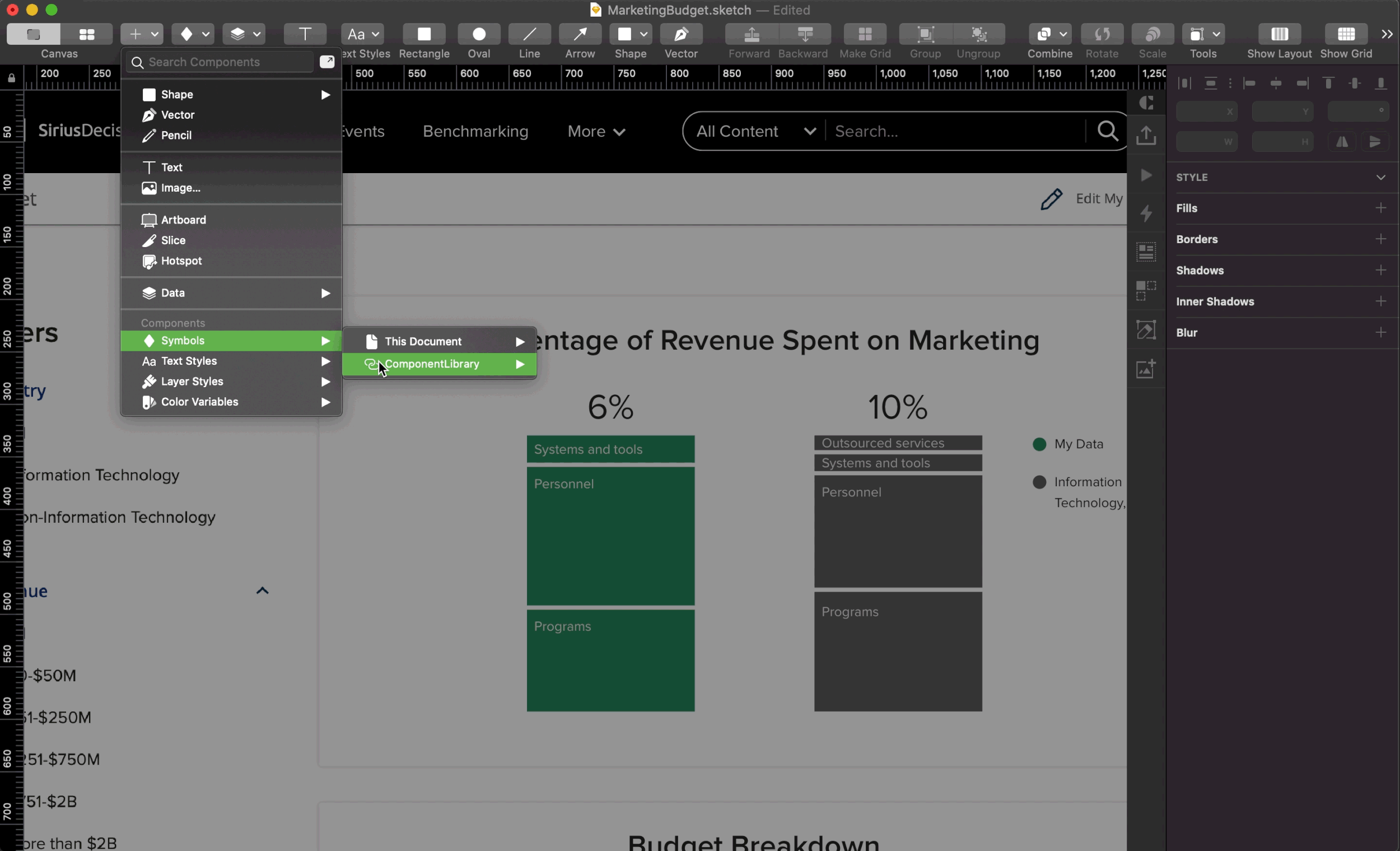Click the Search Components field

220,62
